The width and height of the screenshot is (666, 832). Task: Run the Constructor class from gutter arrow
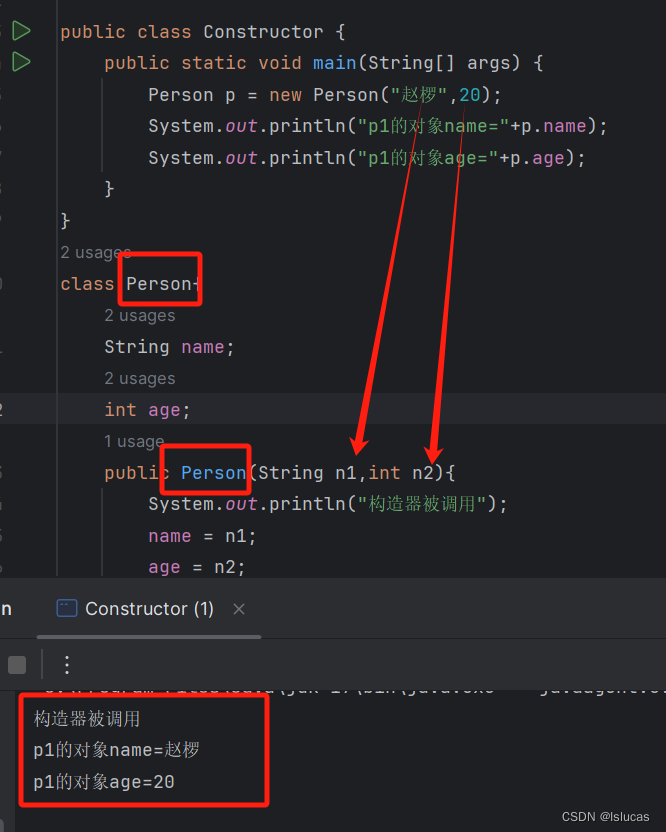click(x=21, y=31)
